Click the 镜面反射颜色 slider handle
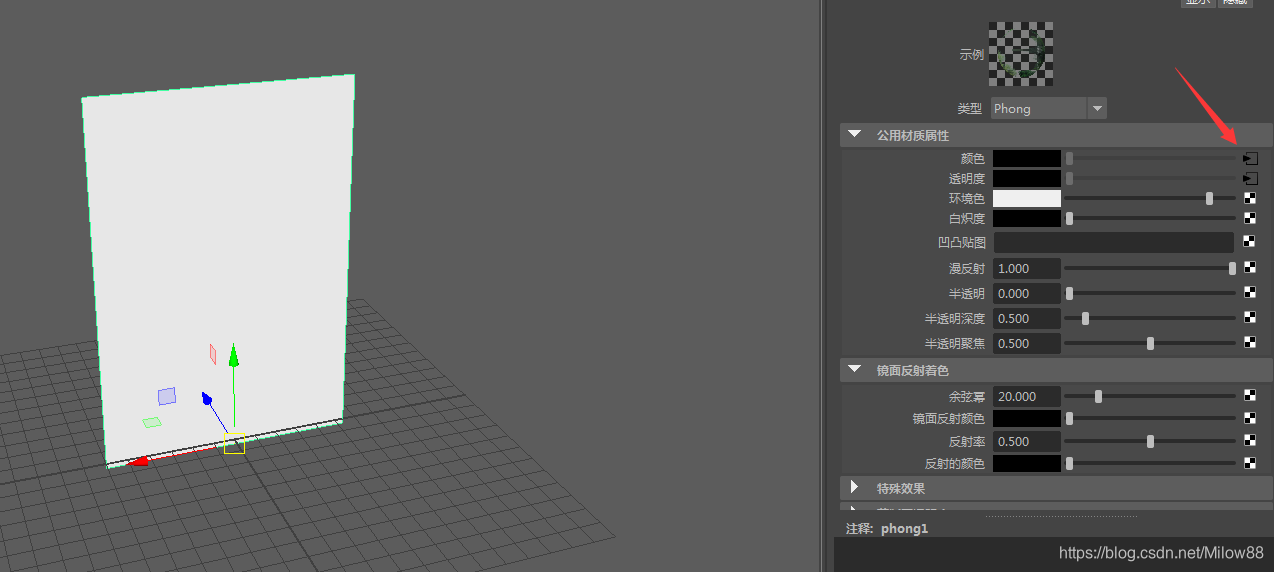Image resolution: width=1274 pixels, height=572 pixels. point(1069,418)
